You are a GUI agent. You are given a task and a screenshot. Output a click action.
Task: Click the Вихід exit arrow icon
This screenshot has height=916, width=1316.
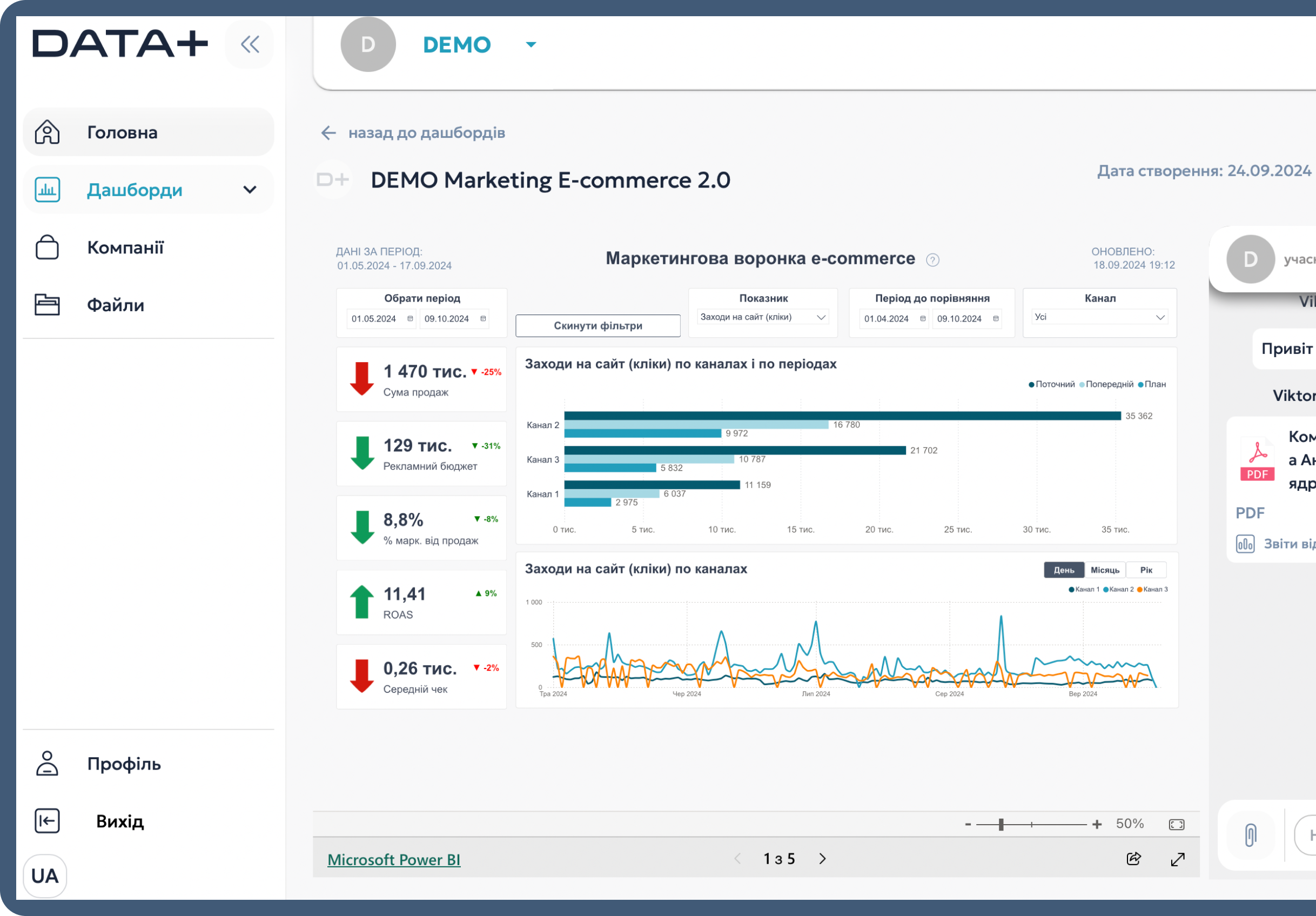47,821
